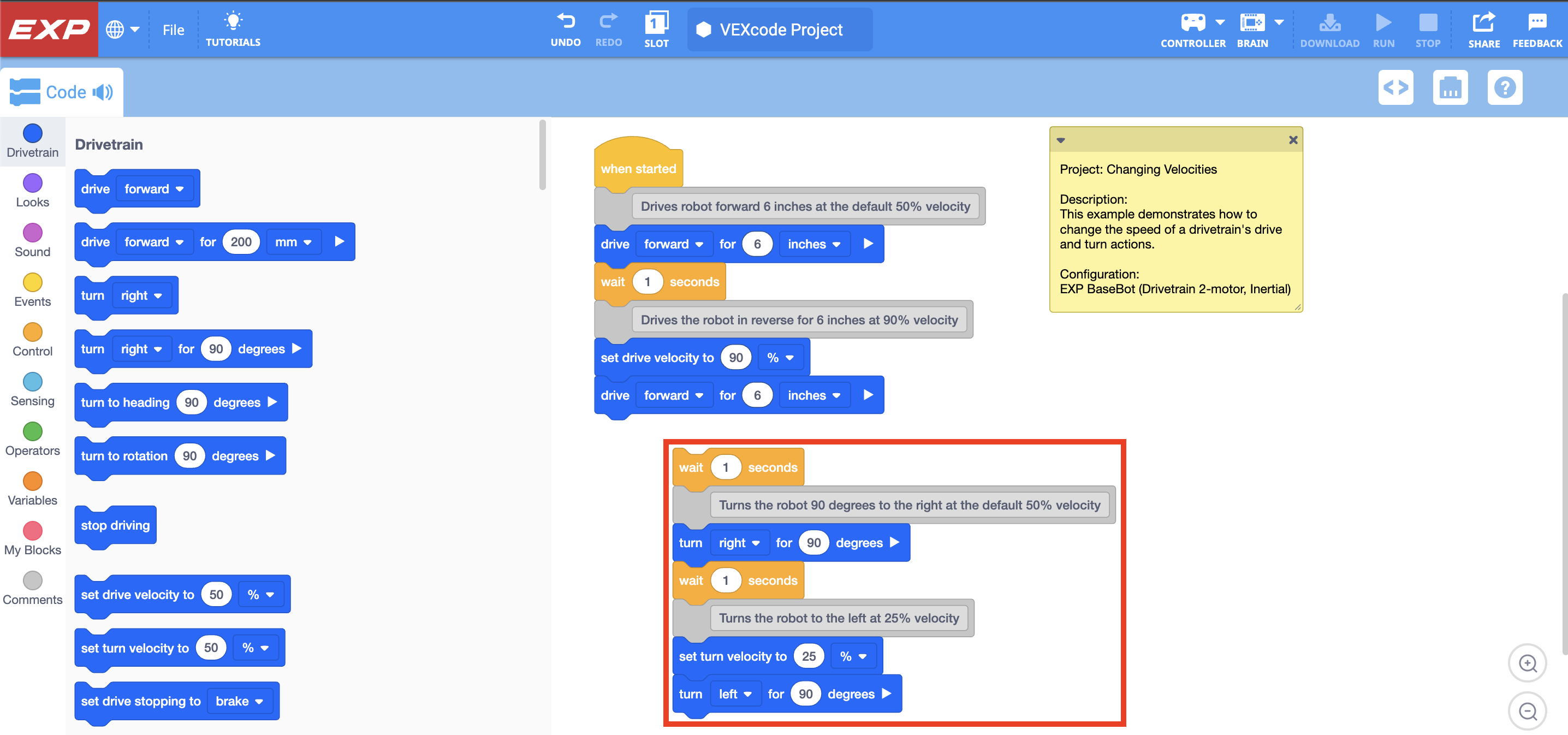Open Help via the question mark icon

pyautogui.click(x=1505, y=87)
